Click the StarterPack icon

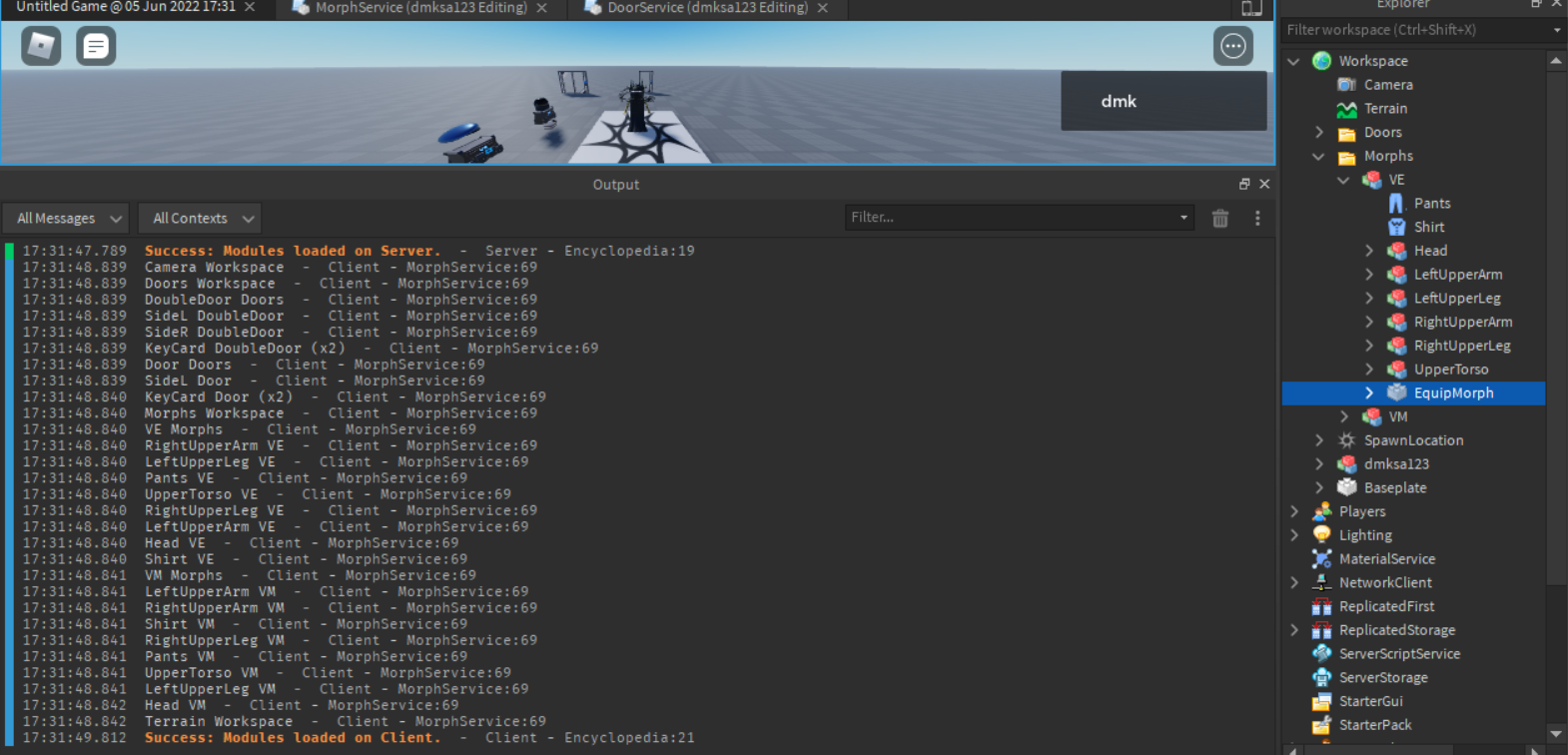(x=1322, y=725)
